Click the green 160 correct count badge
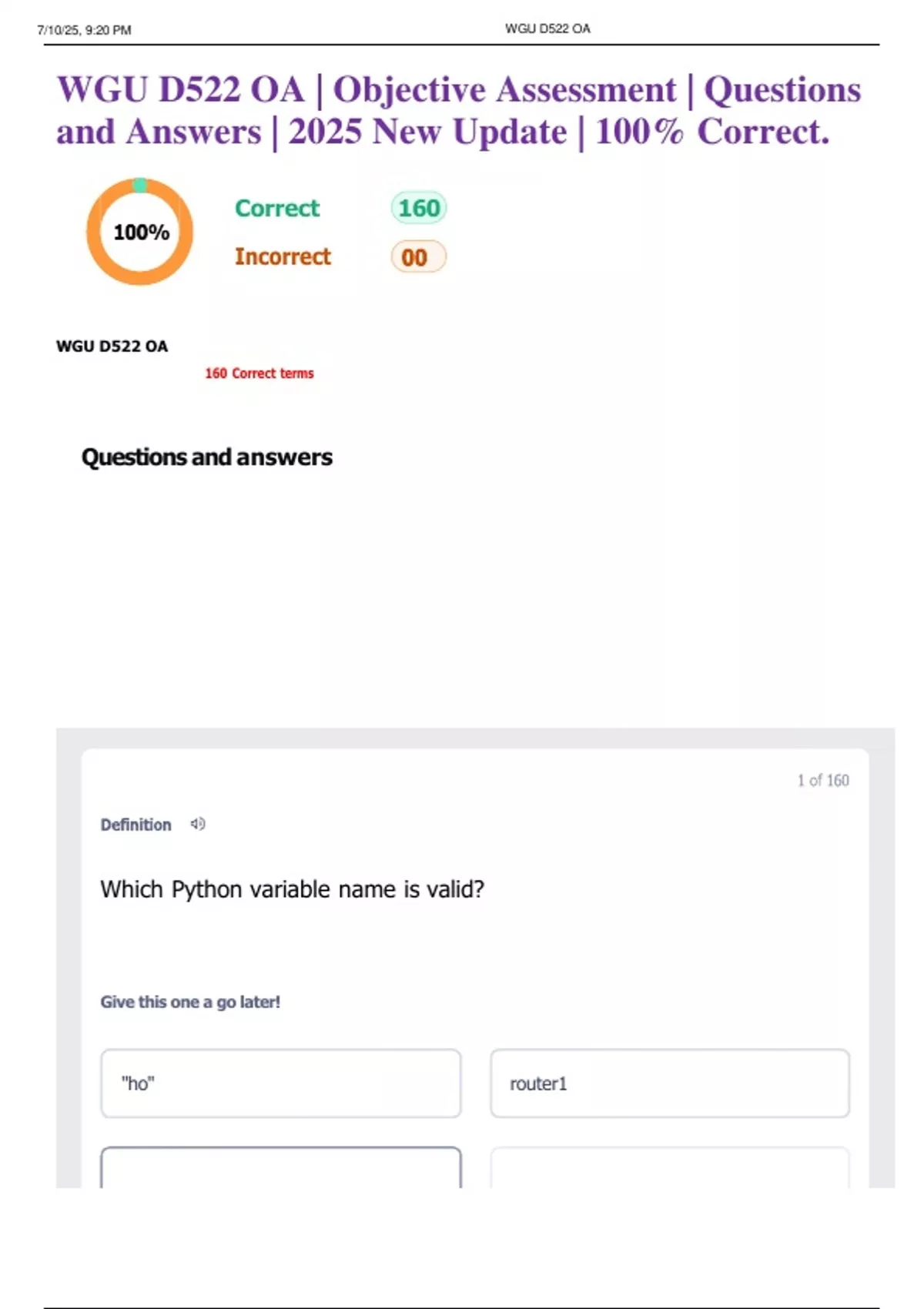 pos(419,208)
